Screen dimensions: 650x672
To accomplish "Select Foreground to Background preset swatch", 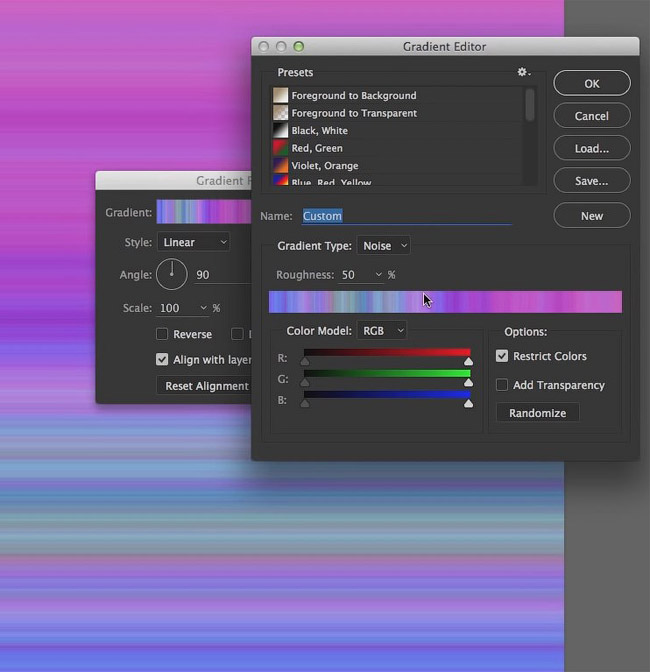I will tap(281, 95).
